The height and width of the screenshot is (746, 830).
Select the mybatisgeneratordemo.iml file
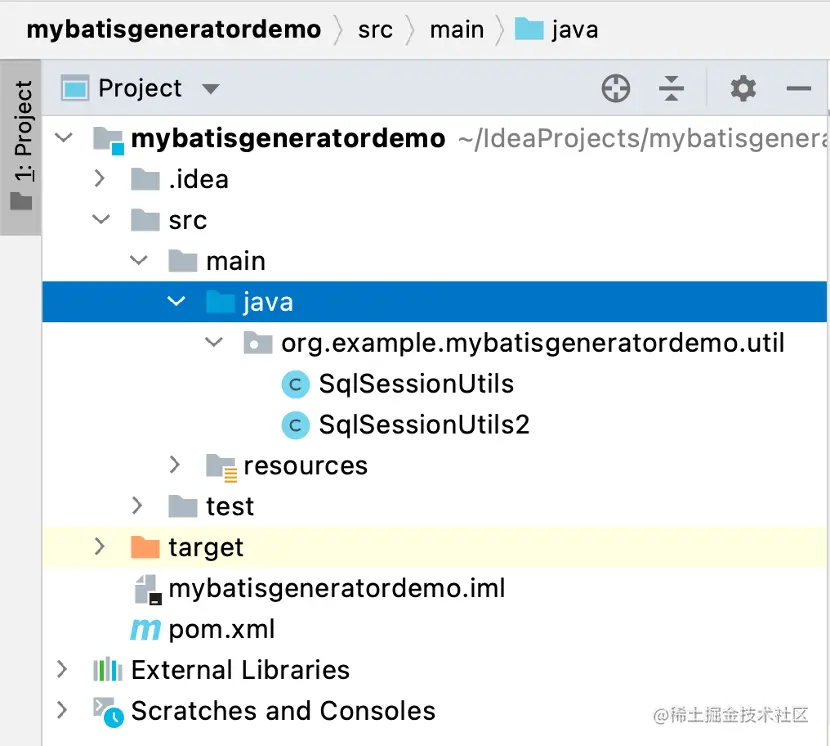pyautogui.click(x=336, y=588)
